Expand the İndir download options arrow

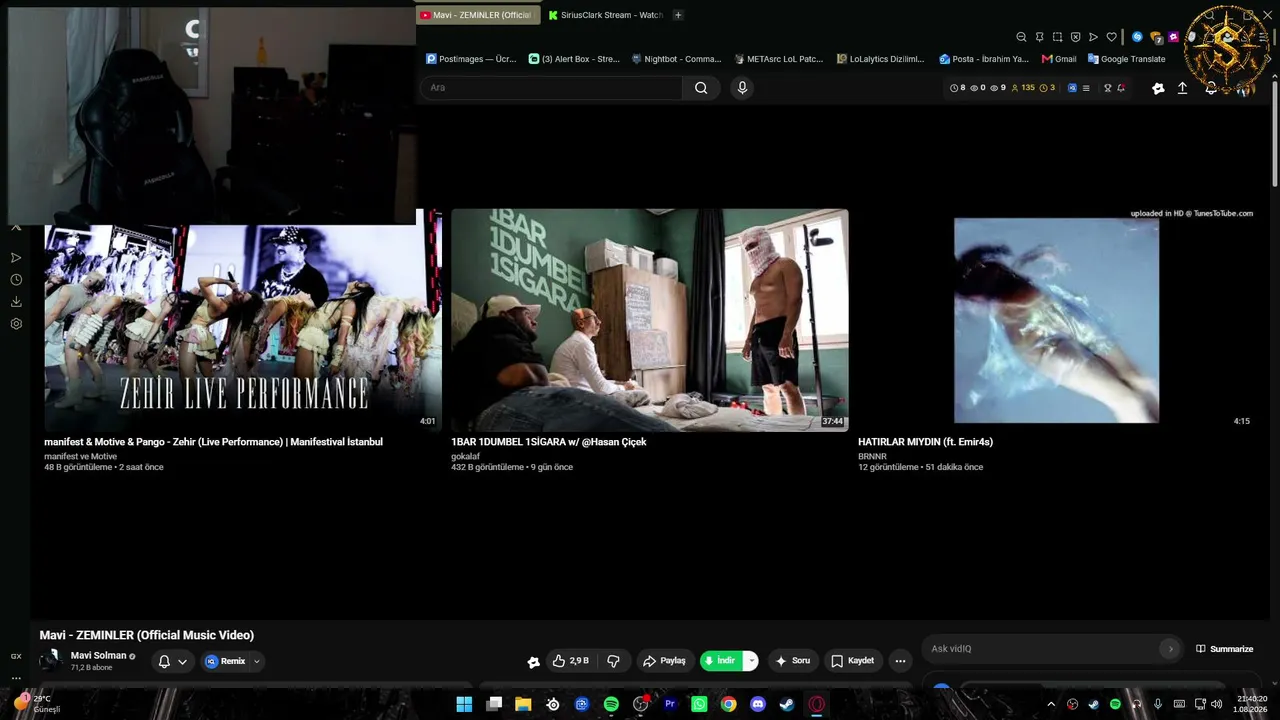(x=750, y=661)
